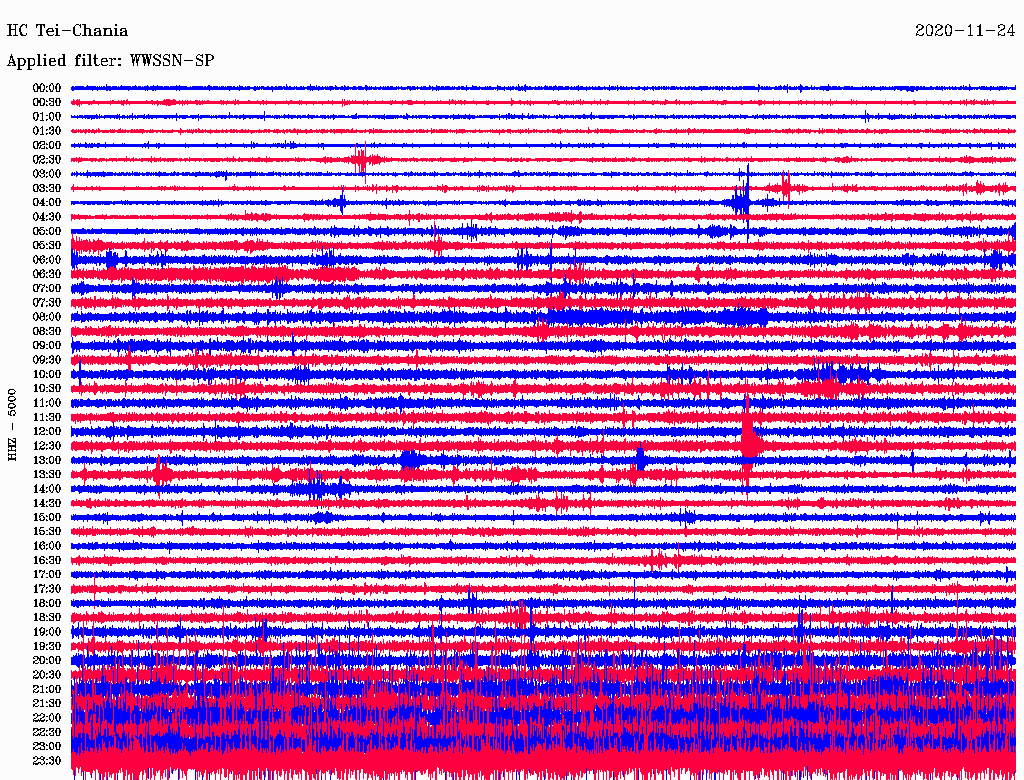Select the 10:00 time label
Viewport: 1024px width, 780px height.
coord(47,374)
